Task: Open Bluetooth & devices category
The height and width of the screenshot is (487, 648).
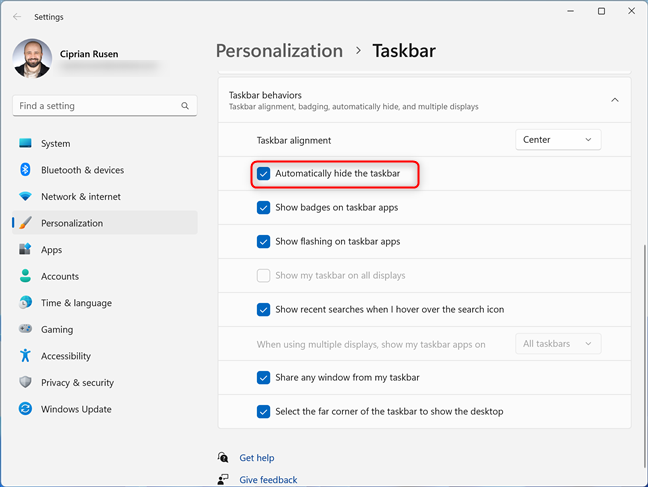Action: tap(105, 170)
